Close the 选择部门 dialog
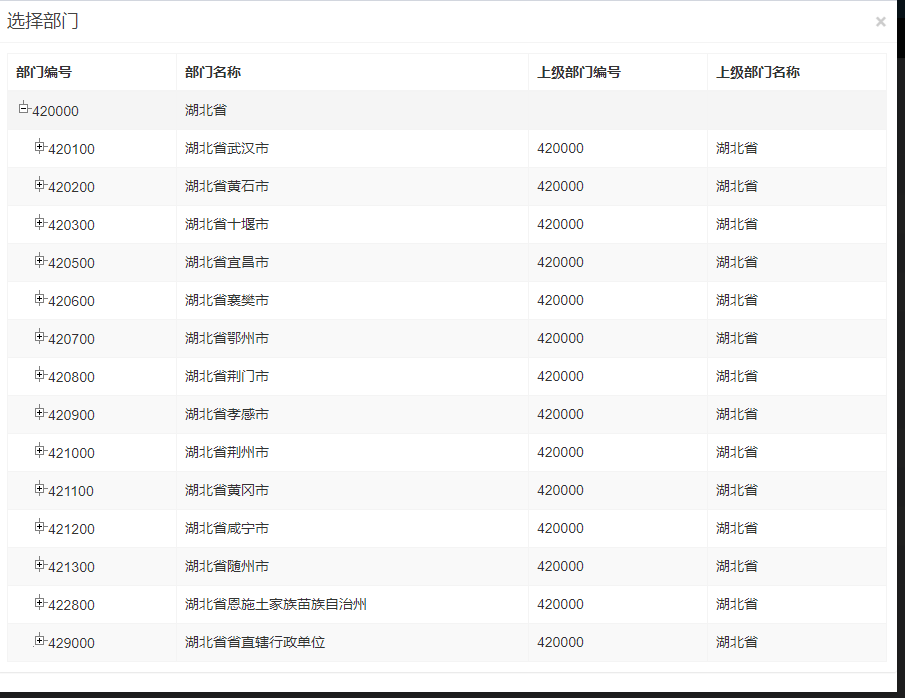 click(x=880, y=21)
